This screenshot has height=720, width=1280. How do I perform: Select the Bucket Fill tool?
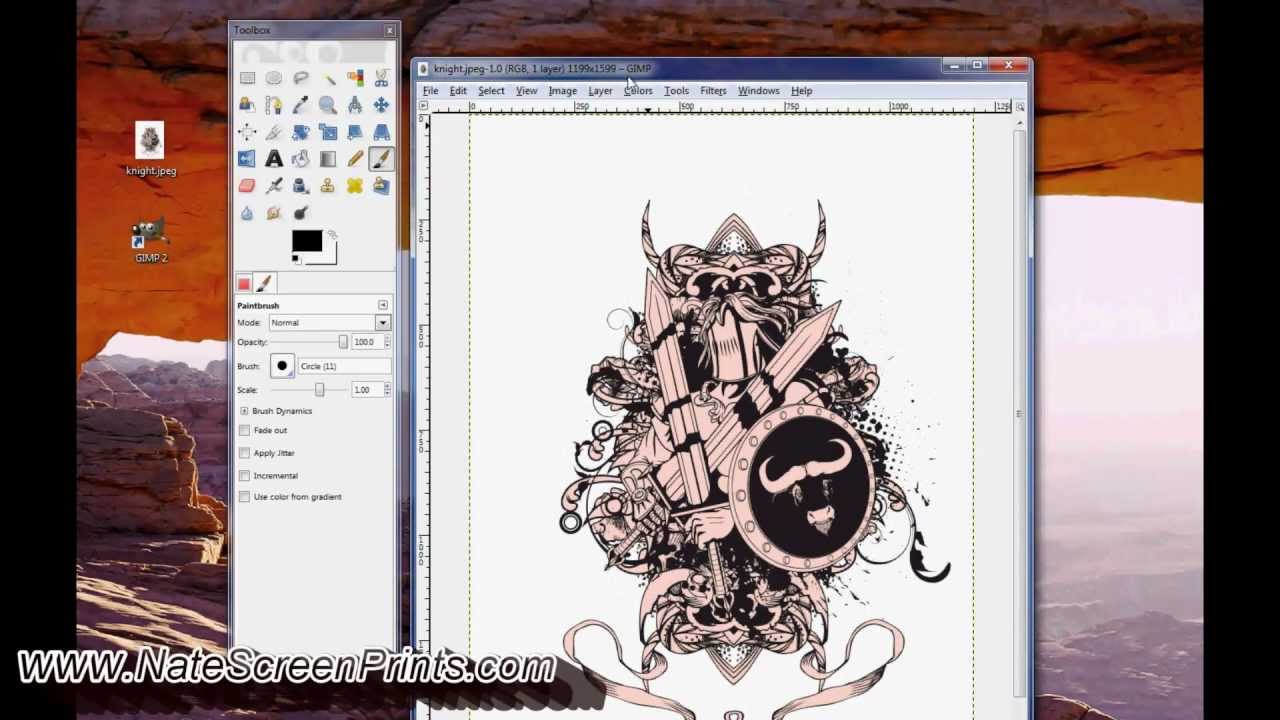pos(301,159)
